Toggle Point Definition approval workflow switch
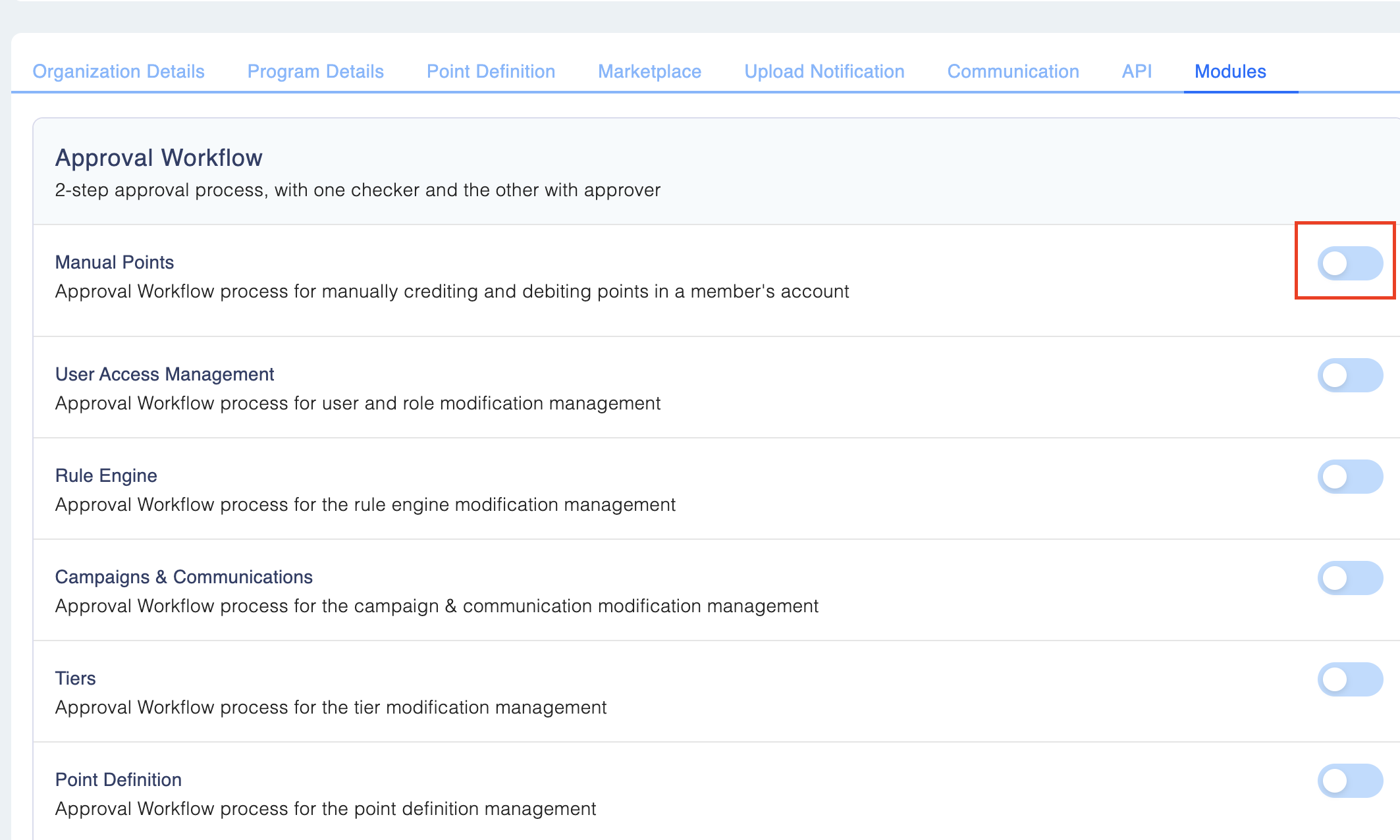This screenshot has width=1400, height=840. (1349, 781)
